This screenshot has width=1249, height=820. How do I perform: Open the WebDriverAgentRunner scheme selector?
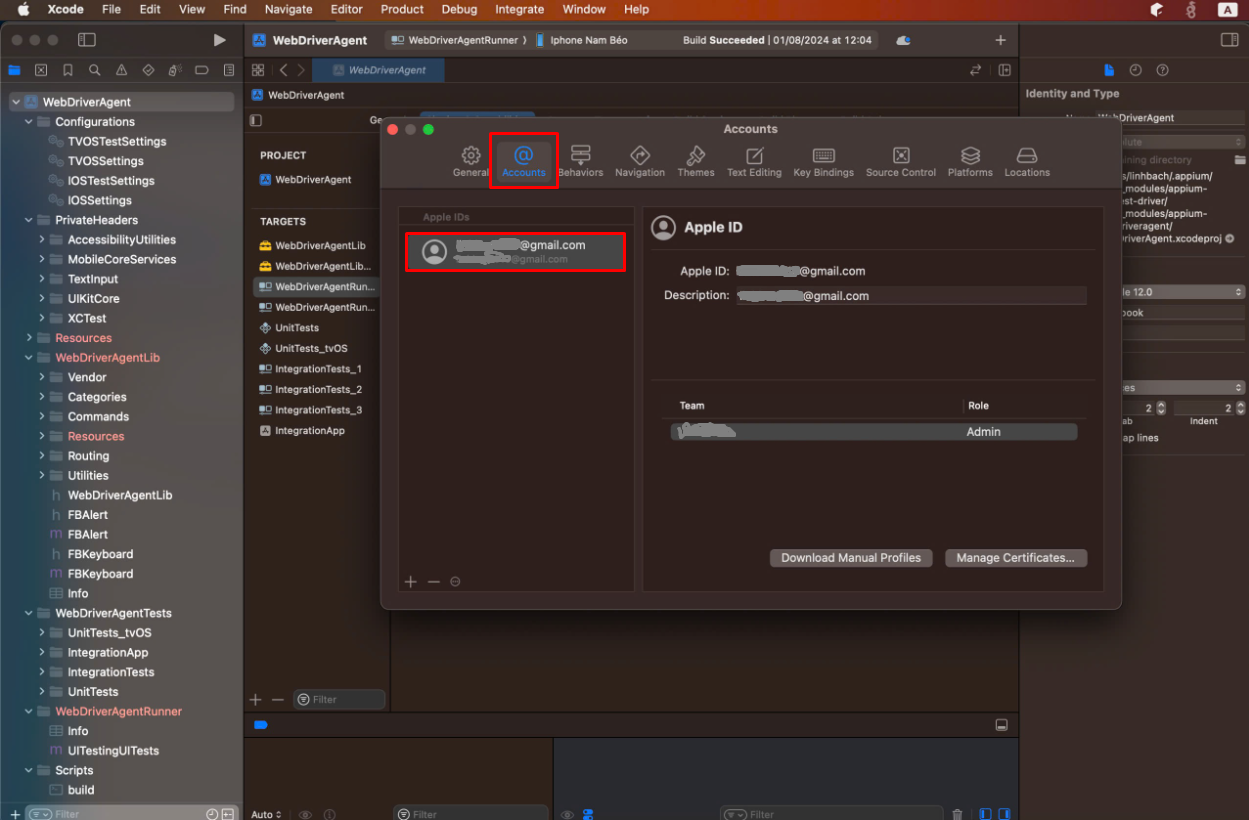point(455,40)
